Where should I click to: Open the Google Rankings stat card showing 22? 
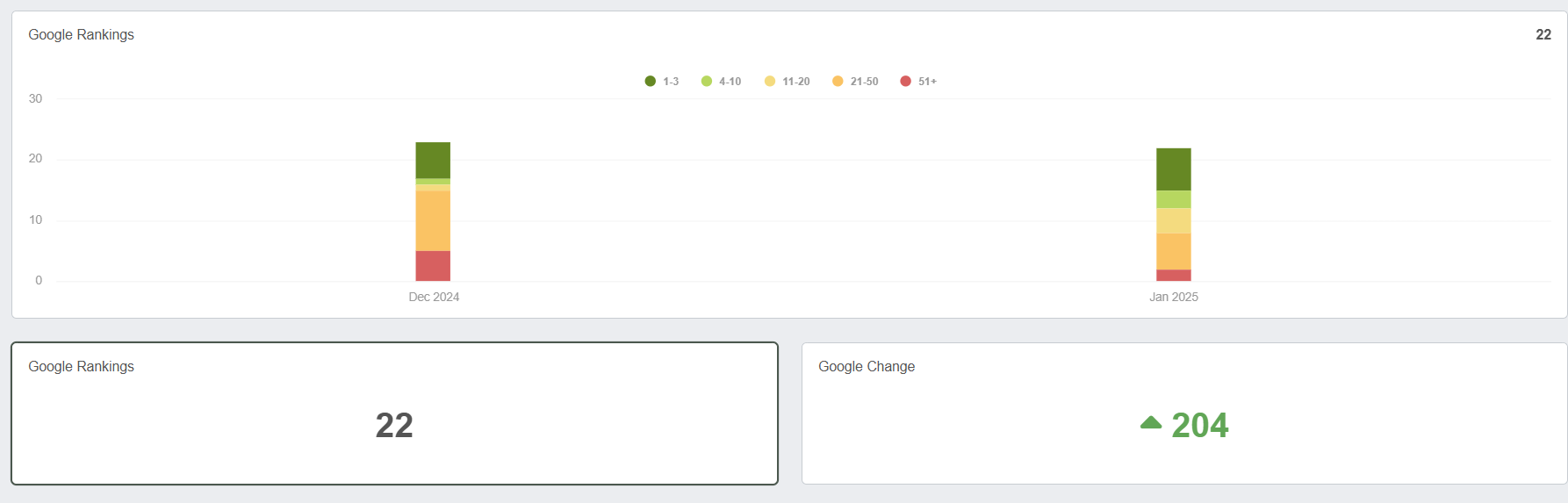tap(394, 413)
